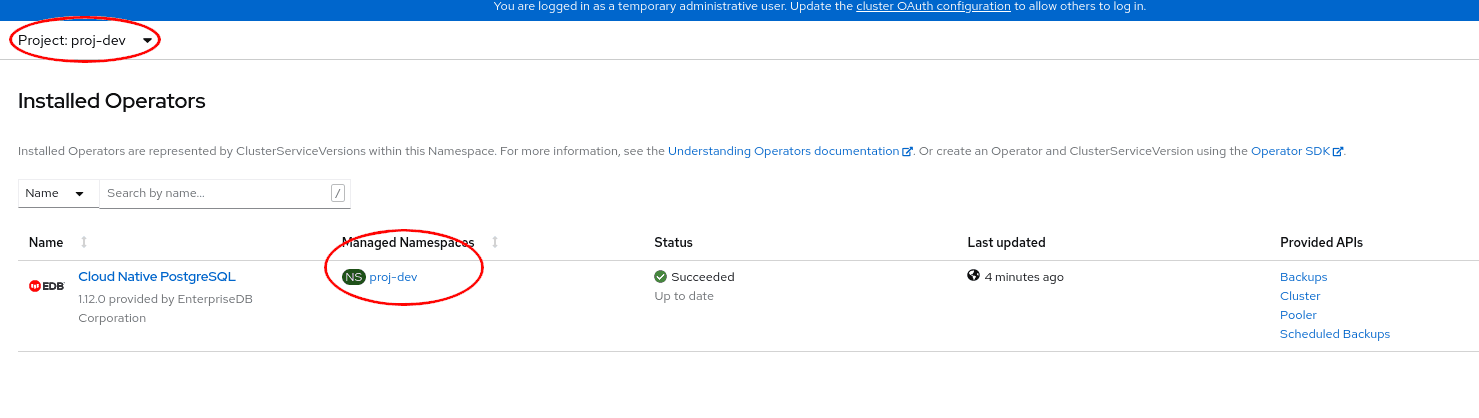Click the EDB operator logo icon
This screenshot has height=418, width=1479.
pos(47,286)
